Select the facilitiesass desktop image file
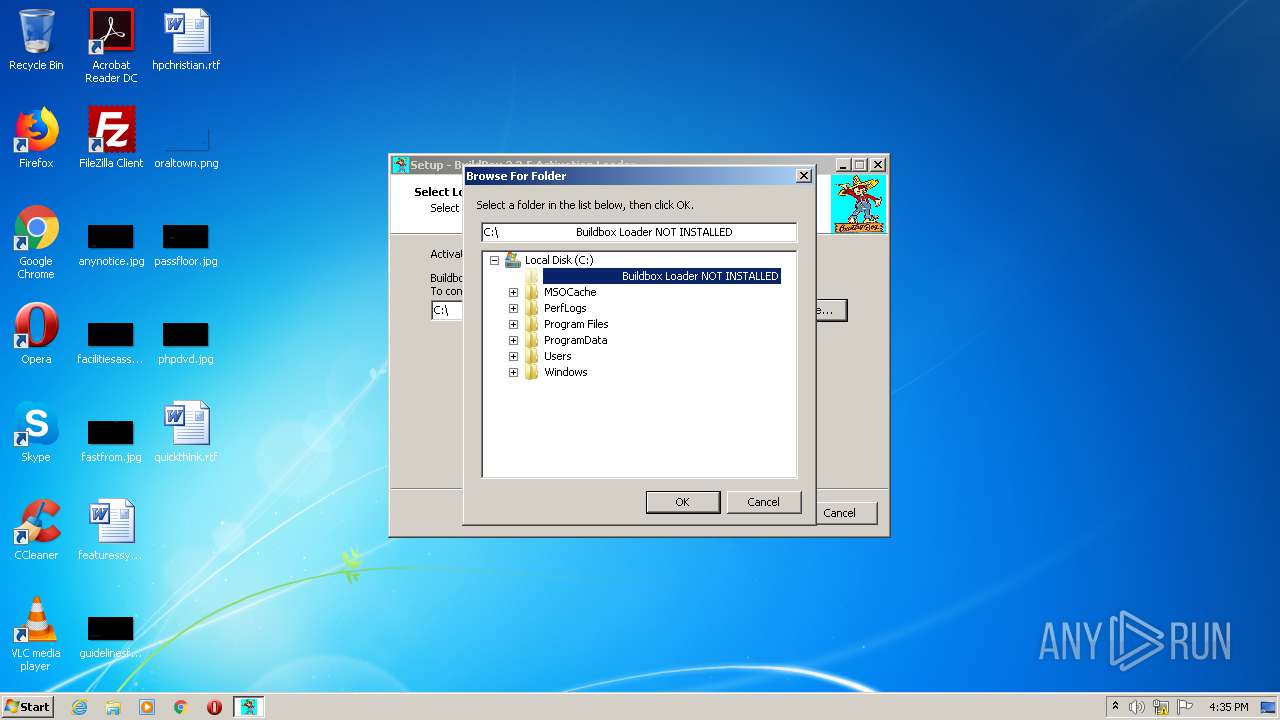1280x720 pixels. pos(111,342)
